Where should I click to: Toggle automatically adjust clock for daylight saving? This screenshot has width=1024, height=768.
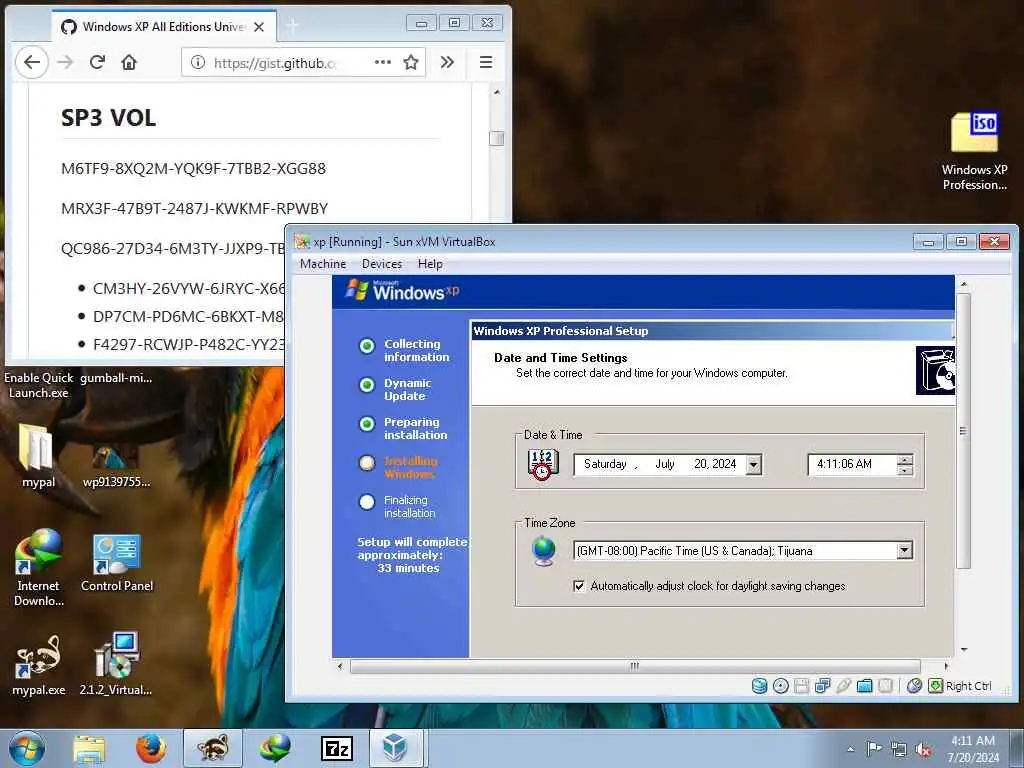tap(579, 586)
